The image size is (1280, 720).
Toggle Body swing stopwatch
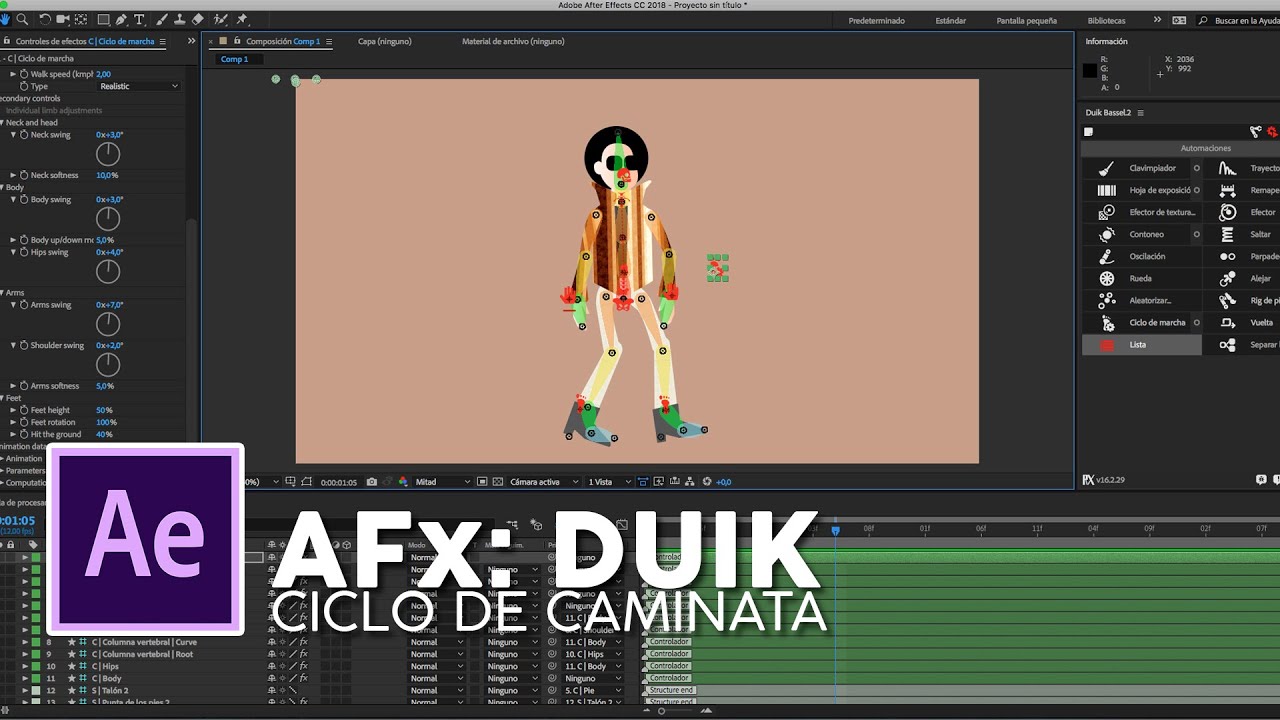[x=24, y=200]
